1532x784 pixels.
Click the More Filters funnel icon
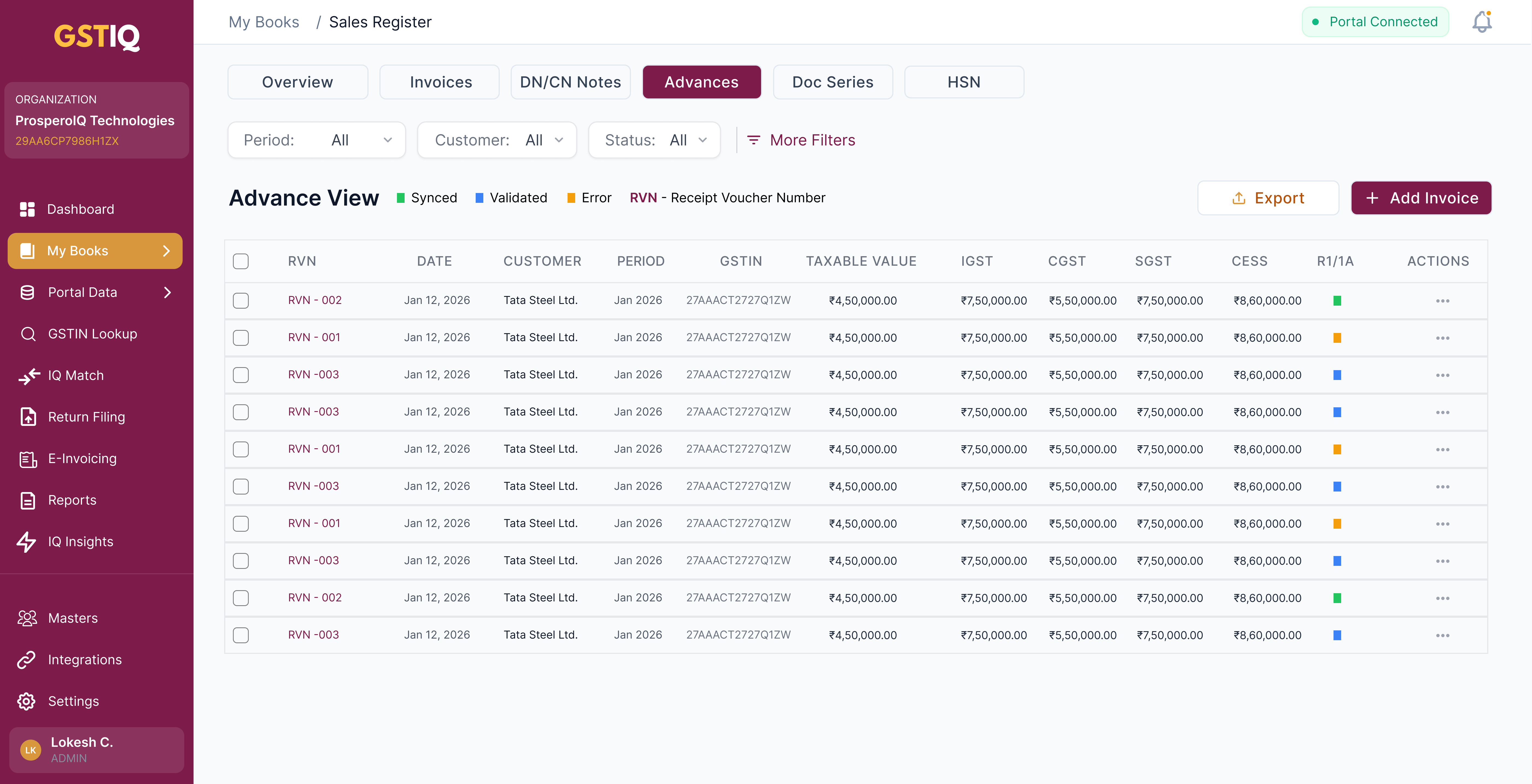click(x=753, y=140)
